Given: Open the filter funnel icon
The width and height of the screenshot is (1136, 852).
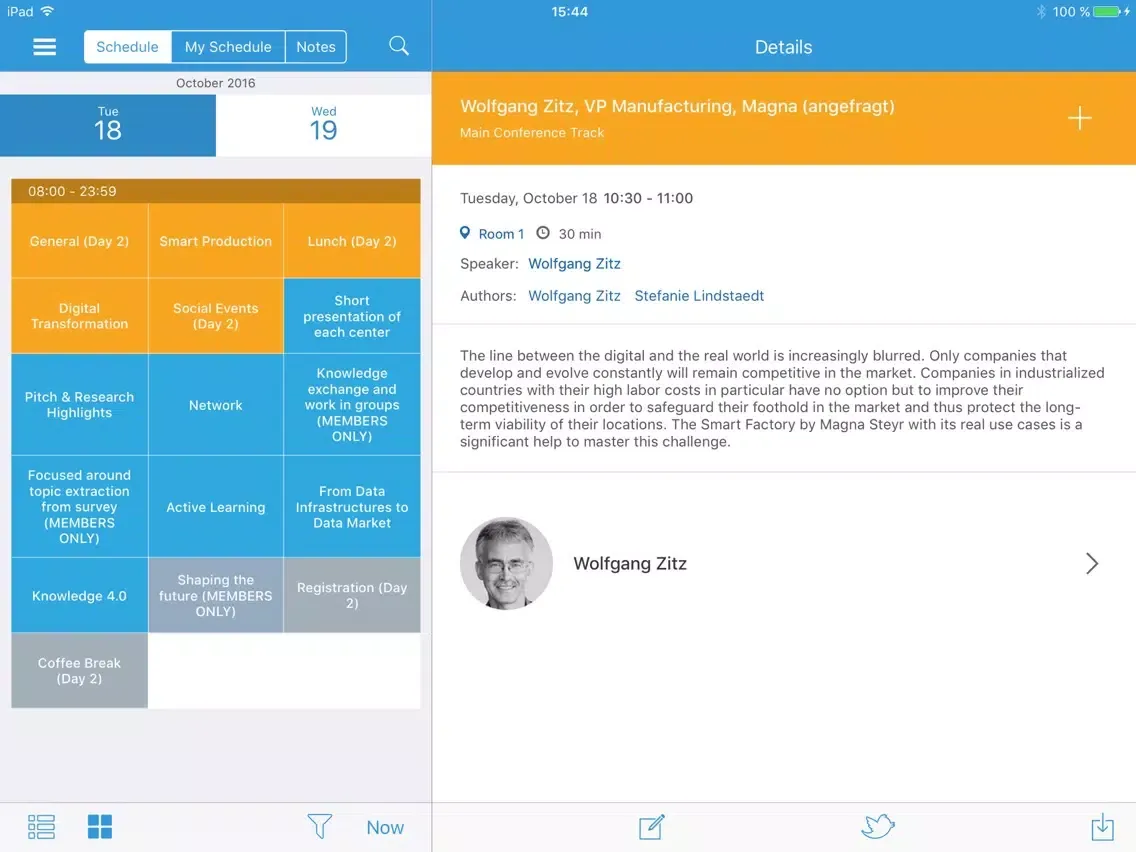Looking at the screenshot, I should point(320,827).
